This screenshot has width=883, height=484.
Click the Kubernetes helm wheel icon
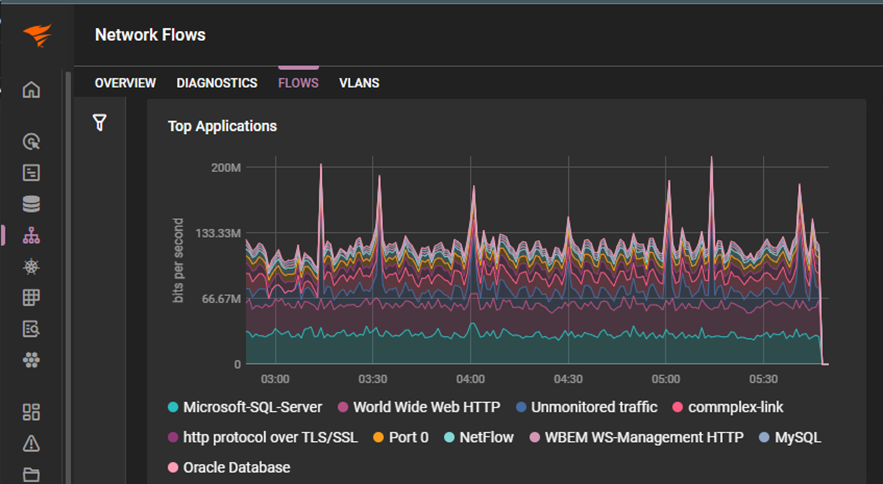tap(31, 267)
